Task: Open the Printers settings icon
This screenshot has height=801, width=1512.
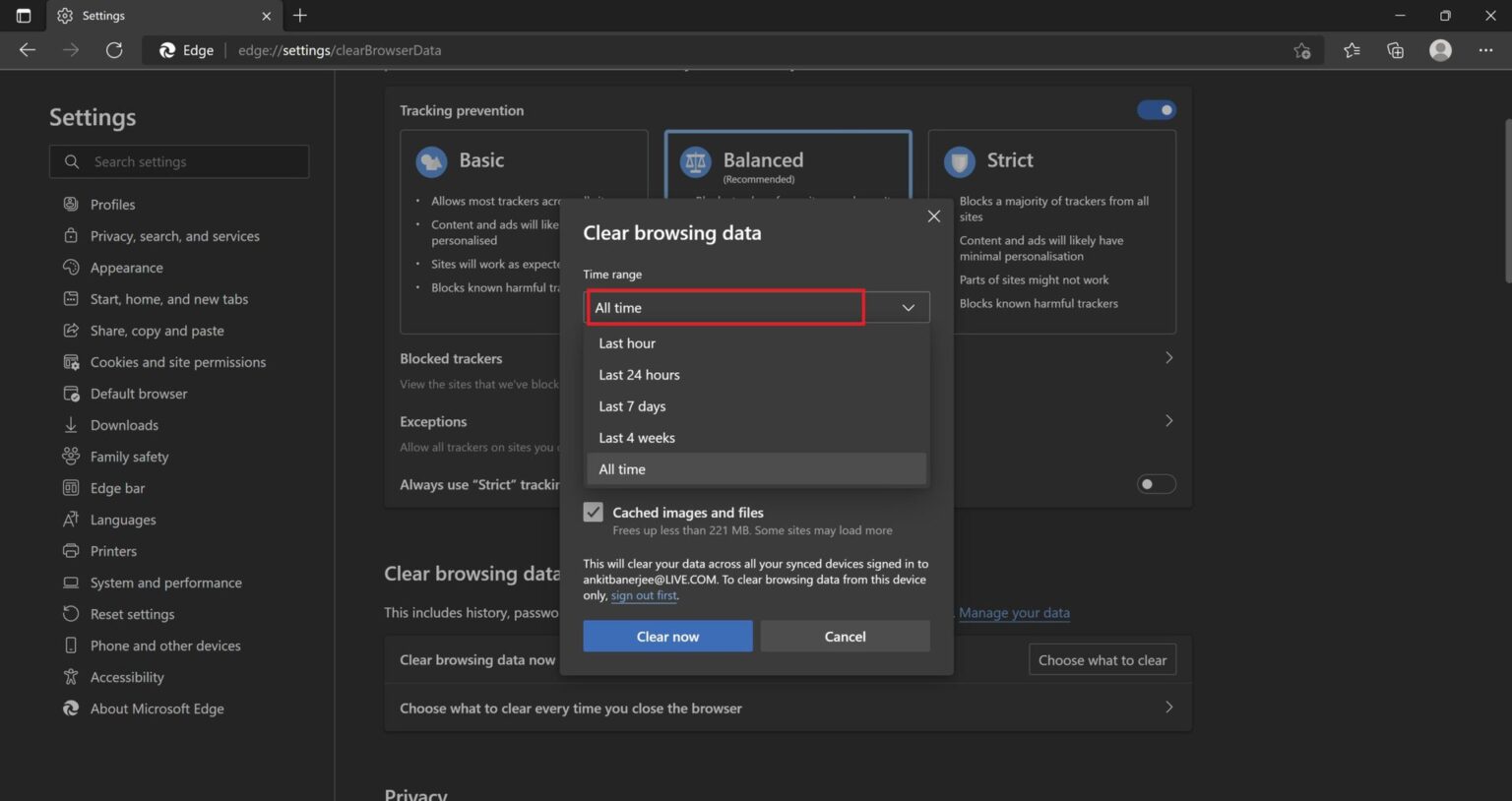Action: click(x=70, y=550)
